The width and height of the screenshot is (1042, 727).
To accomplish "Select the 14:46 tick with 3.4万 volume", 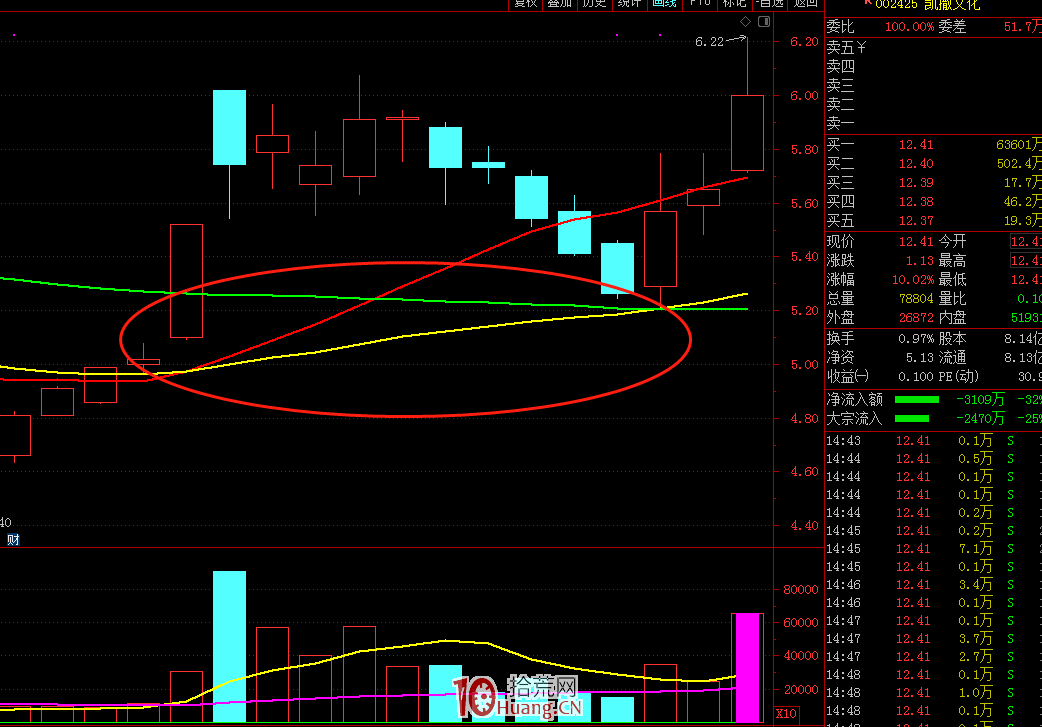I will point(933,585).
